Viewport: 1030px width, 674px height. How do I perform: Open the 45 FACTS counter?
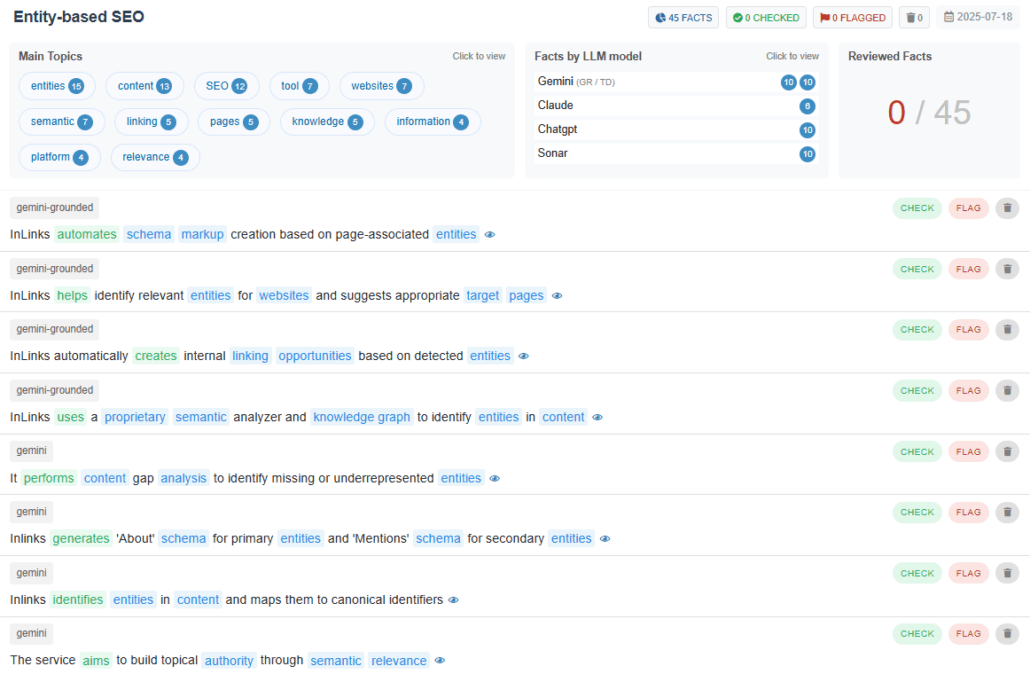[x=683, y=18]
